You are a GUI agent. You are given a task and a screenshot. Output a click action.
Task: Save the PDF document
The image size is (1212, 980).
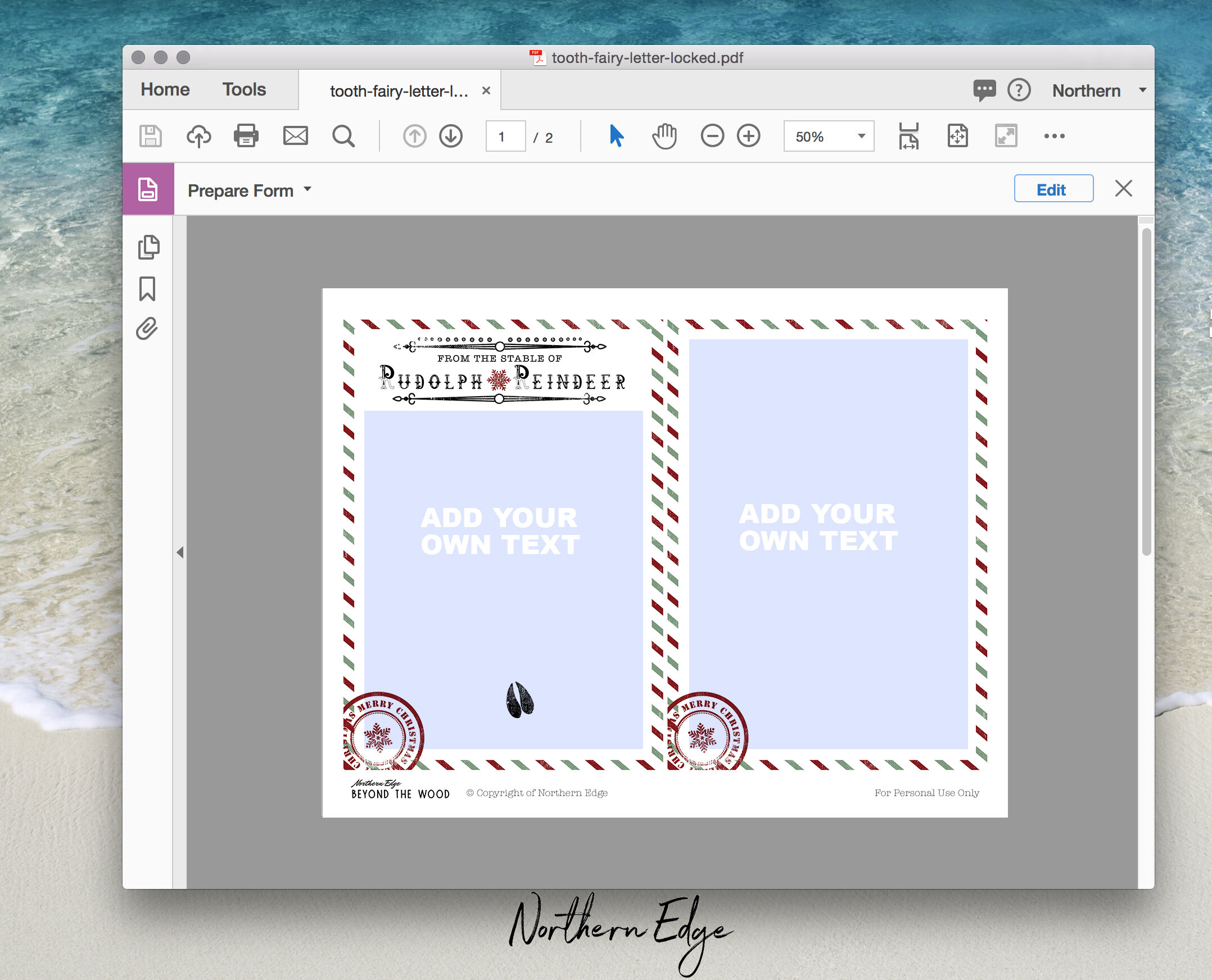150,135
